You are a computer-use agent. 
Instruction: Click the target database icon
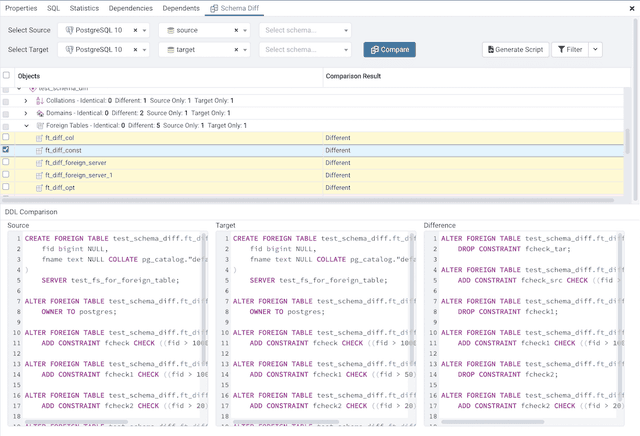171,49
